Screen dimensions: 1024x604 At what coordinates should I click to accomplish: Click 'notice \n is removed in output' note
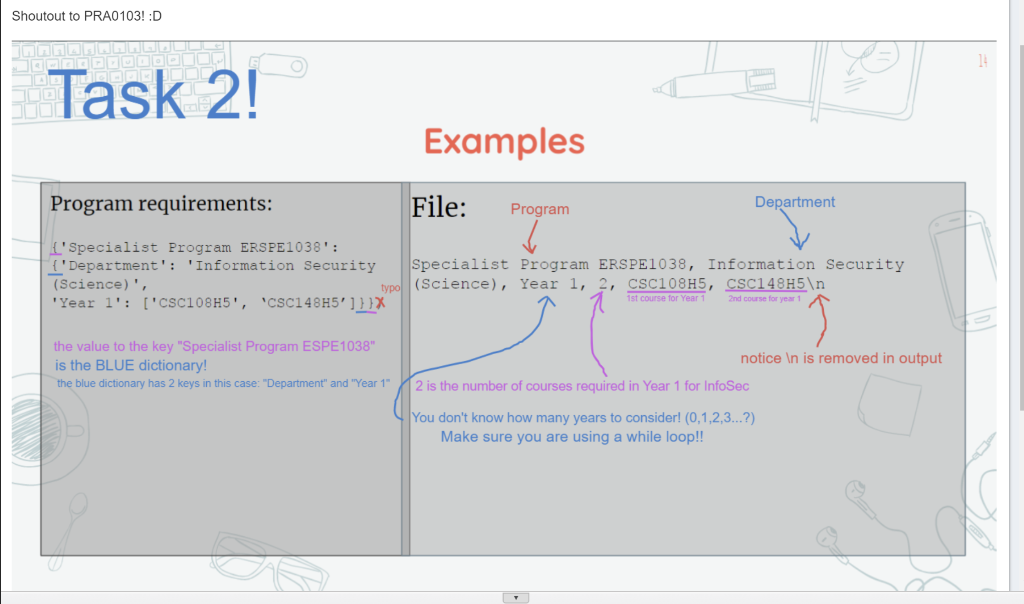pyautogui.click(x=841, y=358)
